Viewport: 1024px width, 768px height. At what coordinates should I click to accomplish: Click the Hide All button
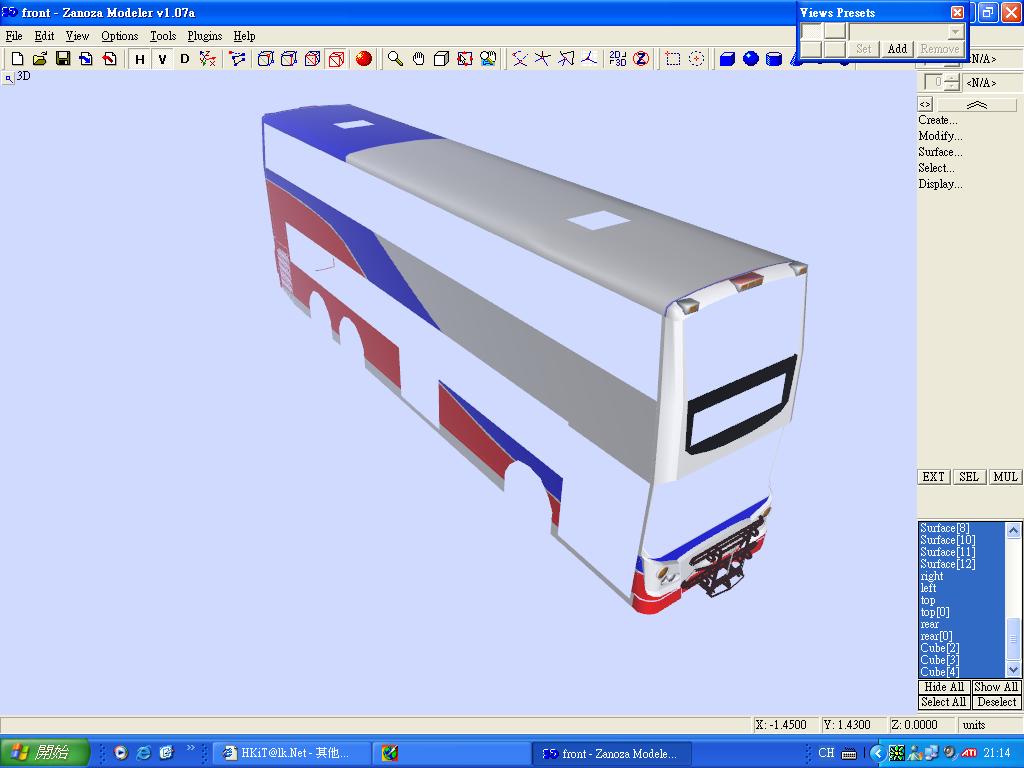944,687
